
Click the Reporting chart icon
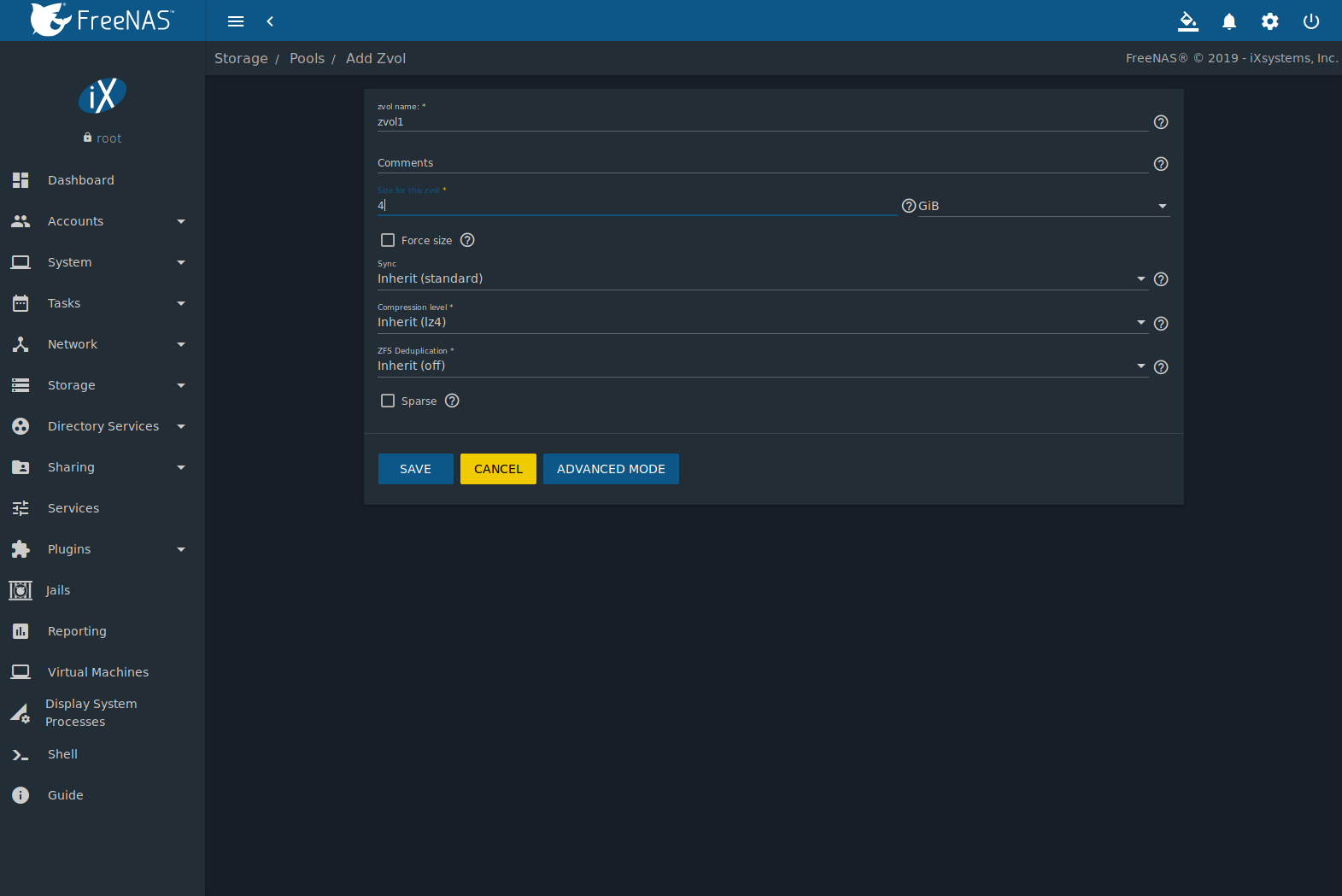pyautogui.click(x=21, y=631)
